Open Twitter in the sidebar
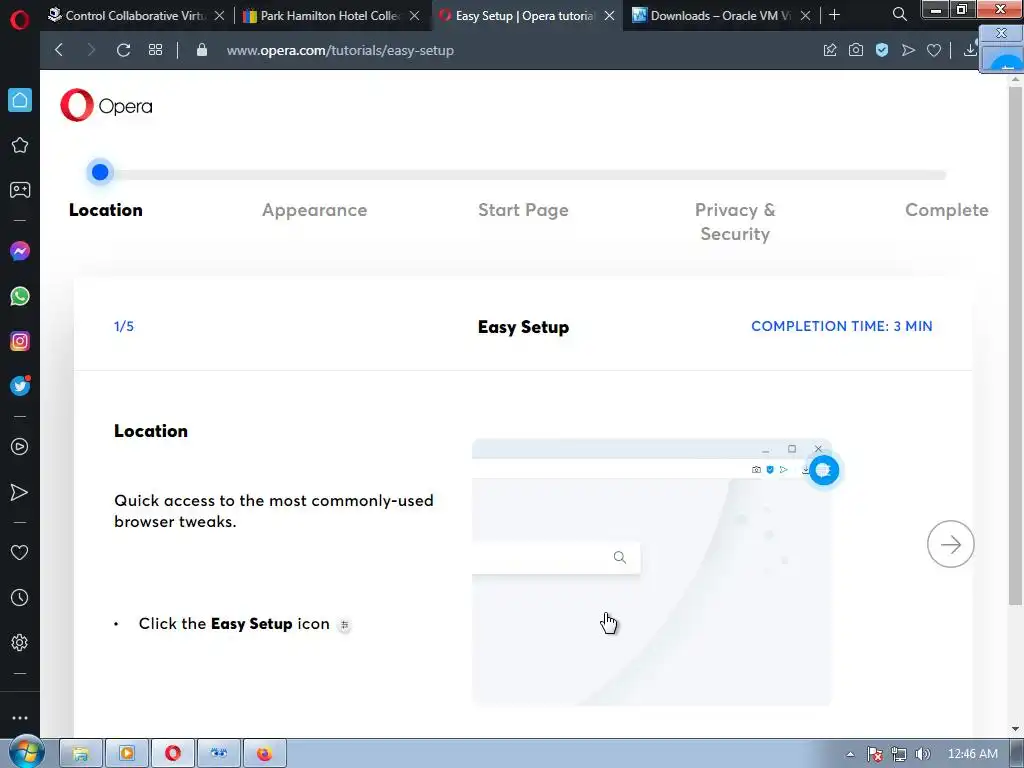This screenshot has height=768, width=1024. click(20, 386)
